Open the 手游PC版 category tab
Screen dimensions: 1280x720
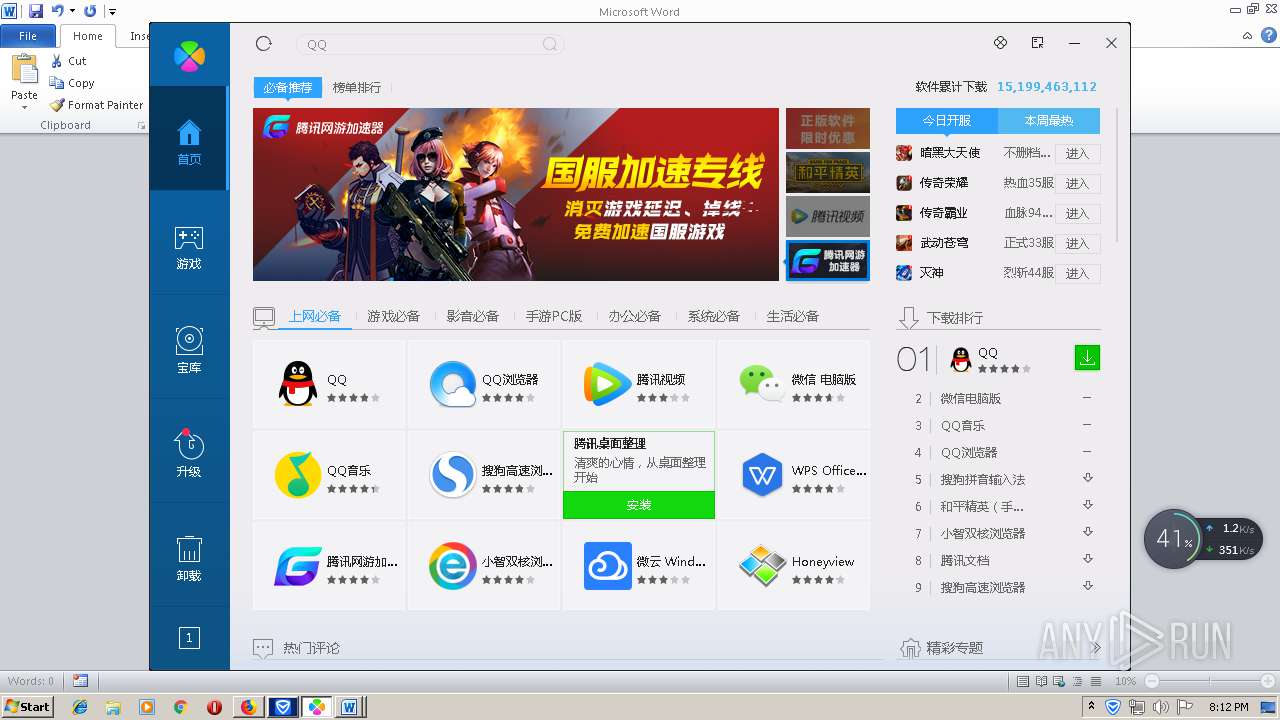point(554,316)
